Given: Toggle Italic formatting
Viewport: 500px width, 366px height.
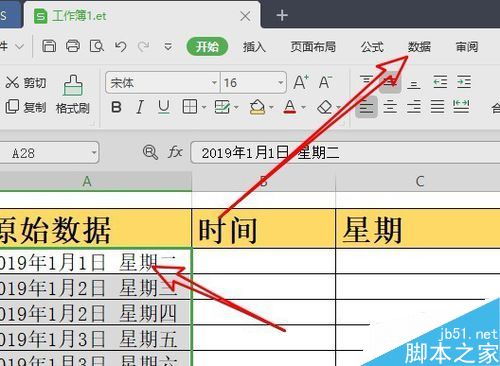Looking at the screenshot, I should [x=140, y=107].
